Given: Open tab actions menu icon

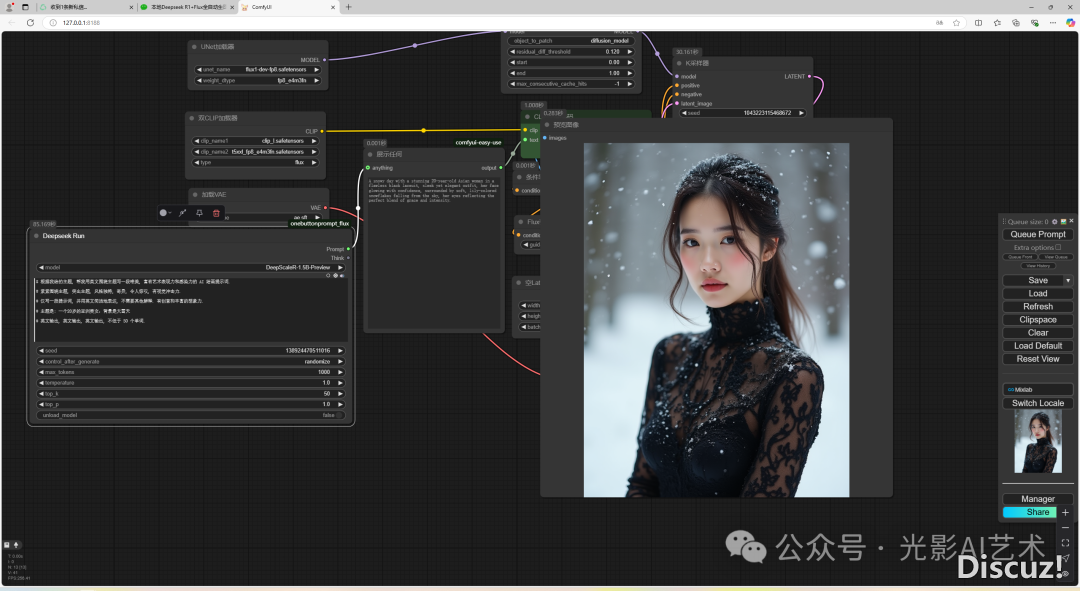Looking at the screenshot, I should pos(25,7).
